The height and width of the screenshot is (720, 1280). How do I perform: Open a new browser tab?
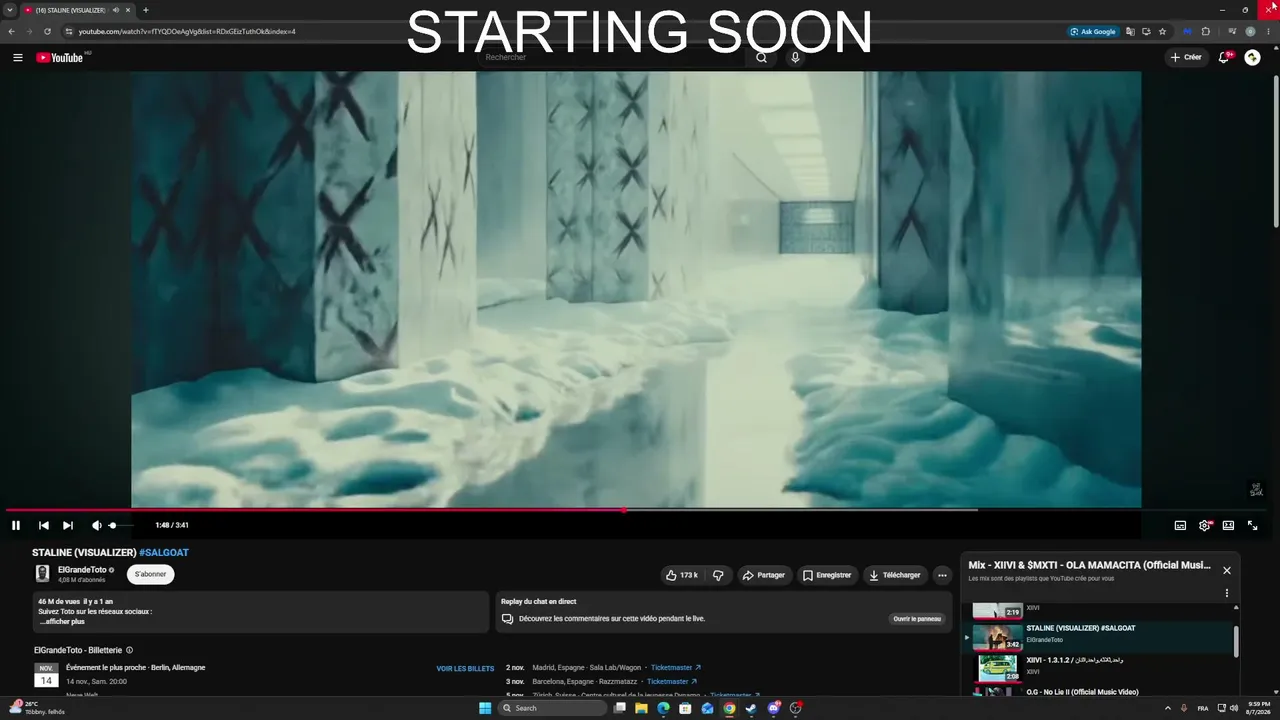point(146,10)
